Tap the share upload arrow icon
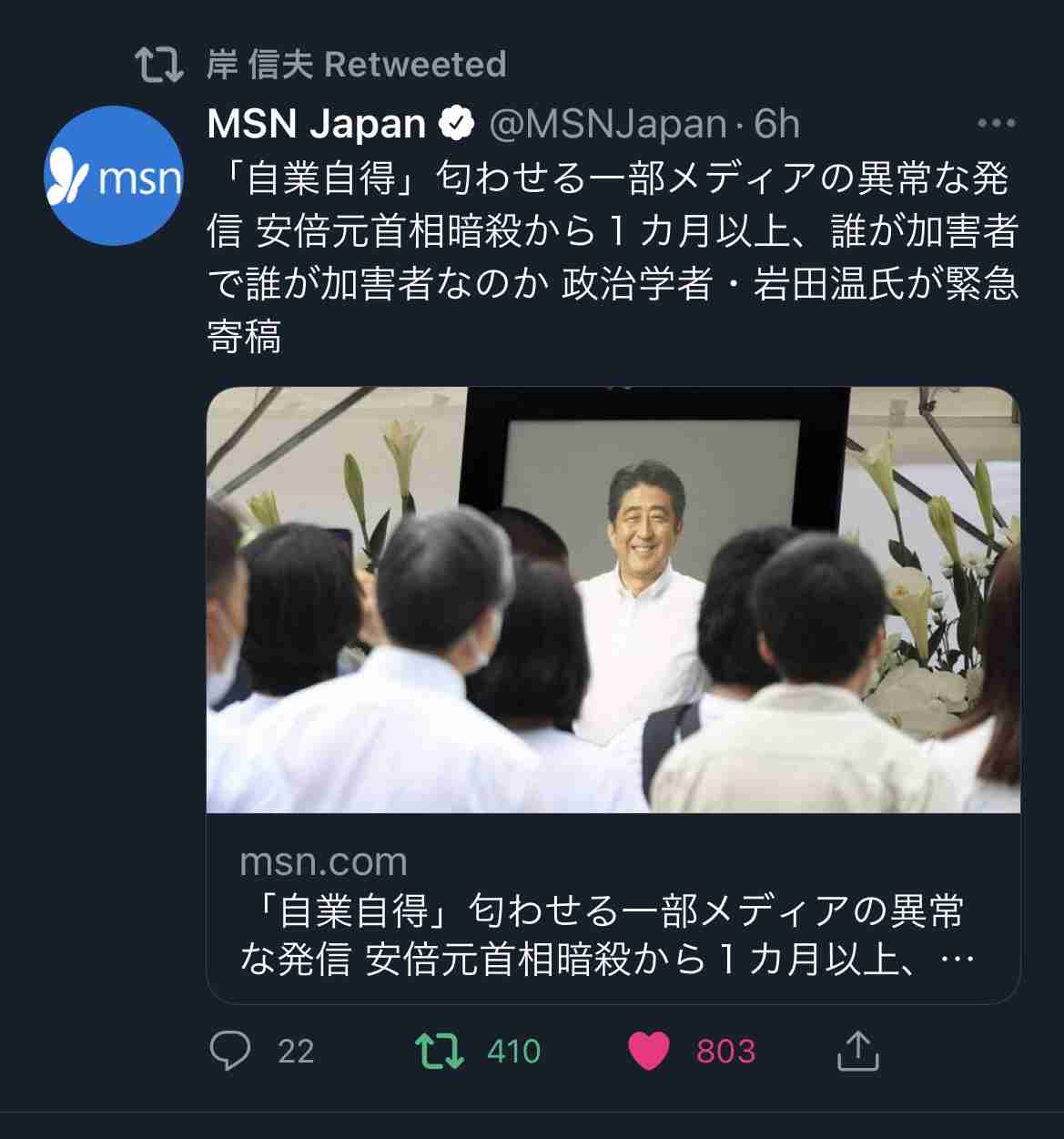The image size is (1064, 1139). [x=856, y=1050]
